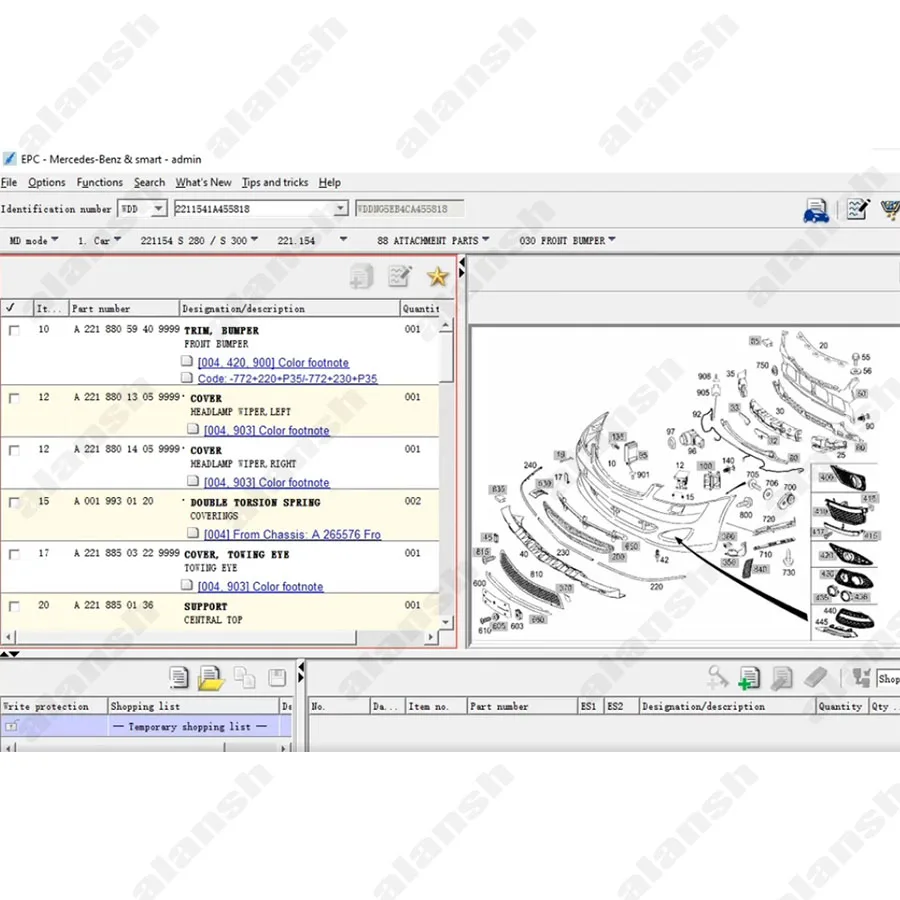Open footnote icon for HEADLAMP WIPER, RIGHT cover

pos(193,481)
